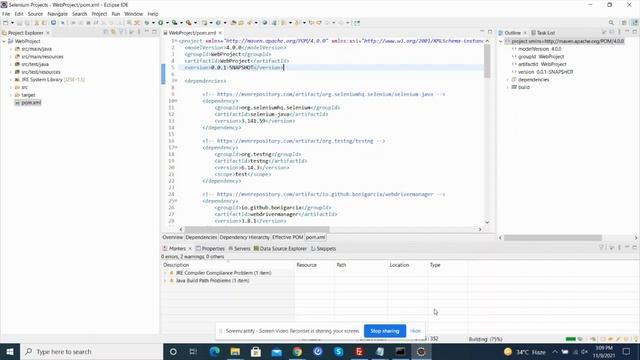Collapse all in Project Explorer toolbar
640x360 pixels.
106,32
